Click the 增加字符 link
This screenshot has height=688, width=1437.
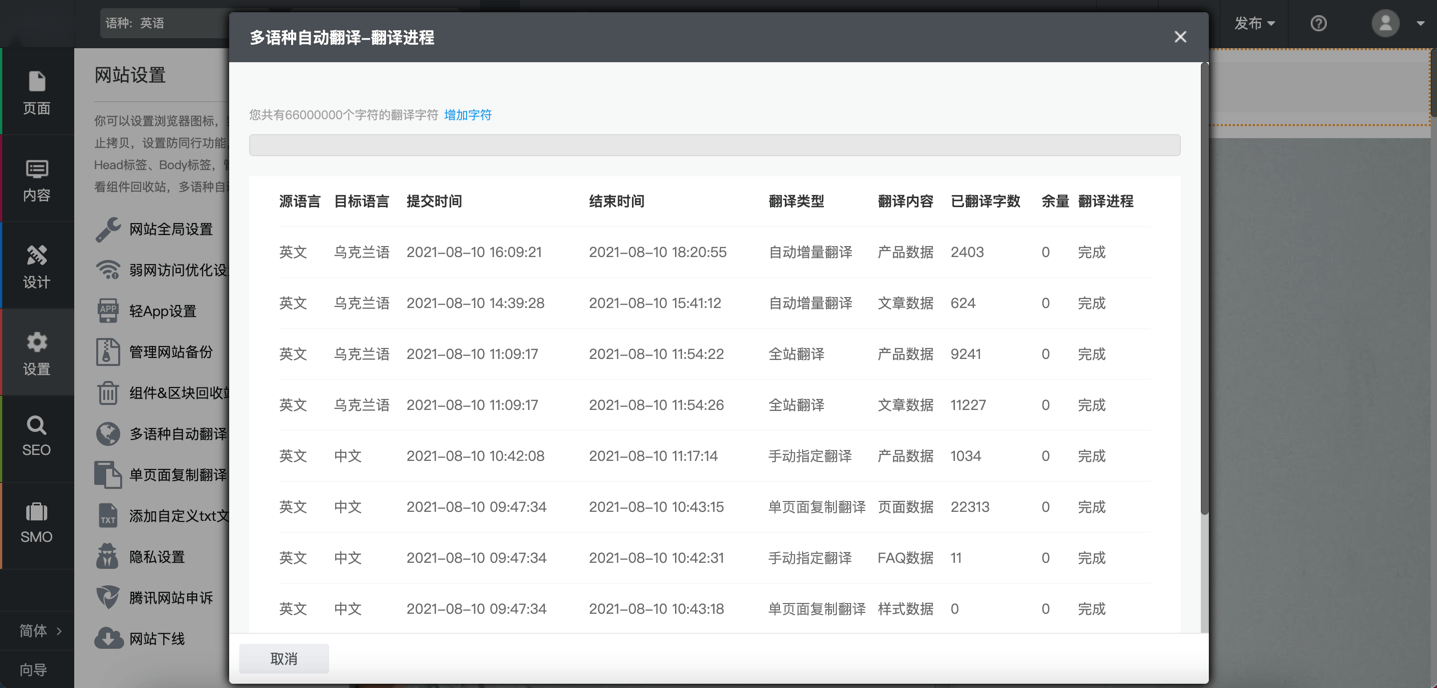[467, 115]
